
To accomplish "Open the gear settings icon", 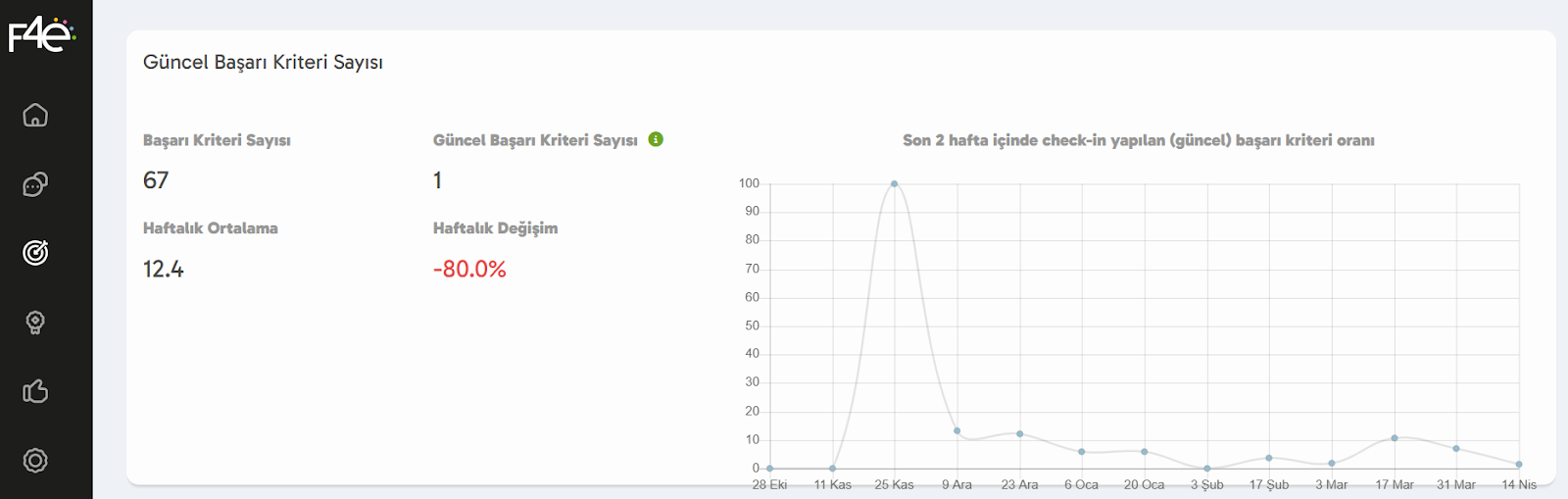I will coord(35,460).
